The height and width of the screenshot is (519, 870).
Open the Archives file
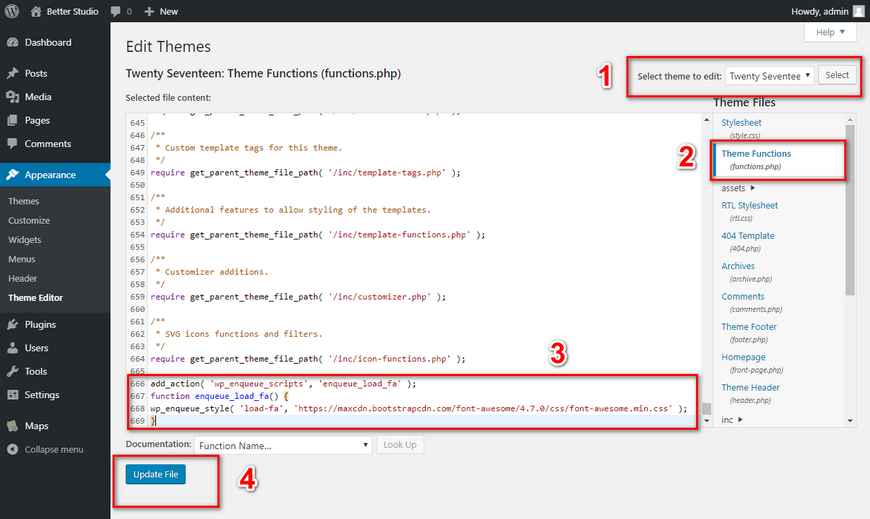(738, 266)
